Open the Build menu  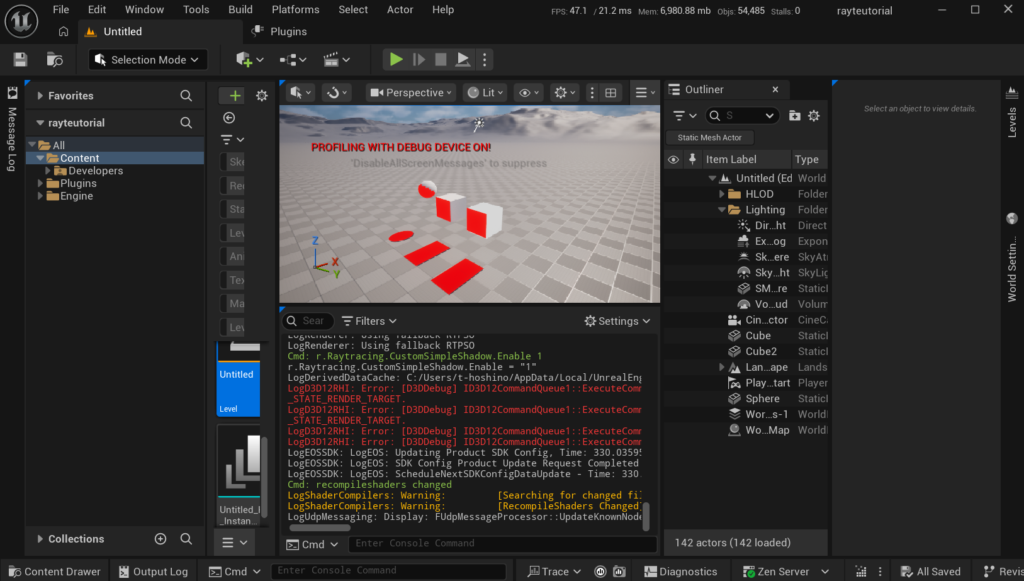(x=240, y=10)
